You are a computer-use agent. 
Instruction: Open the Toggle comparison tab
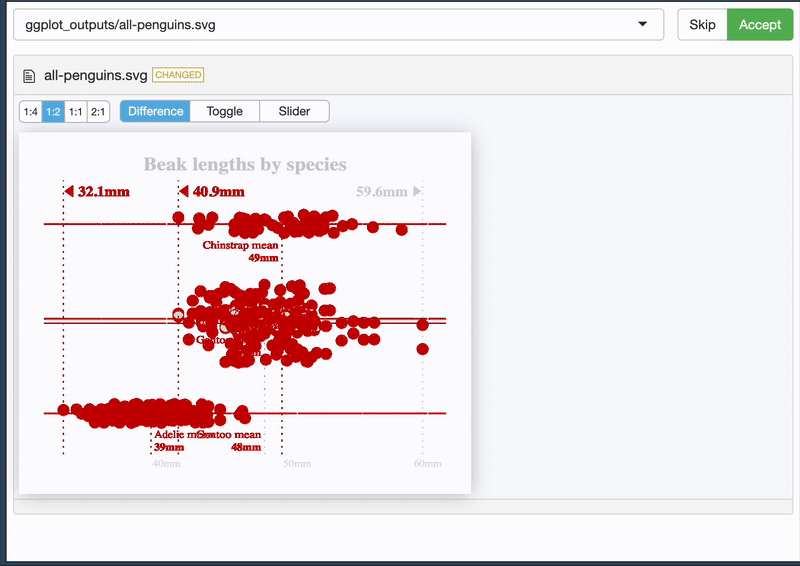(224, 112)
